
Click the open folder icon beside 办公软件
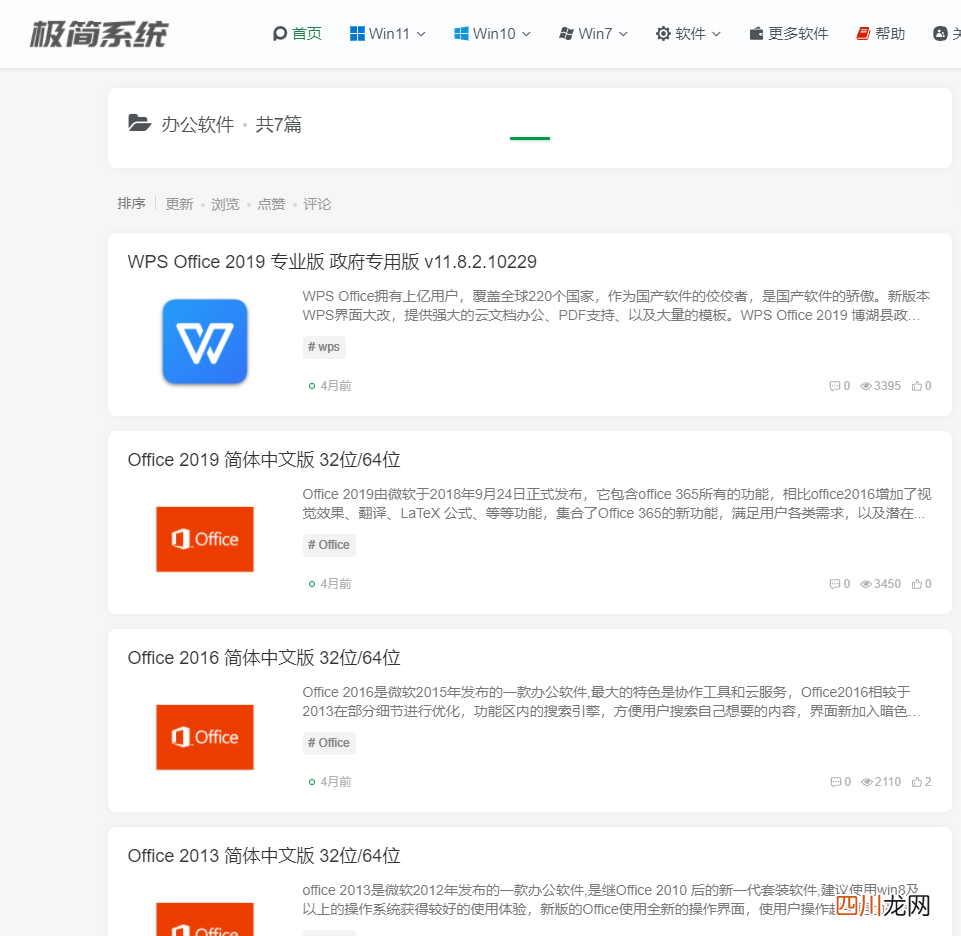[x=140, y=123]
